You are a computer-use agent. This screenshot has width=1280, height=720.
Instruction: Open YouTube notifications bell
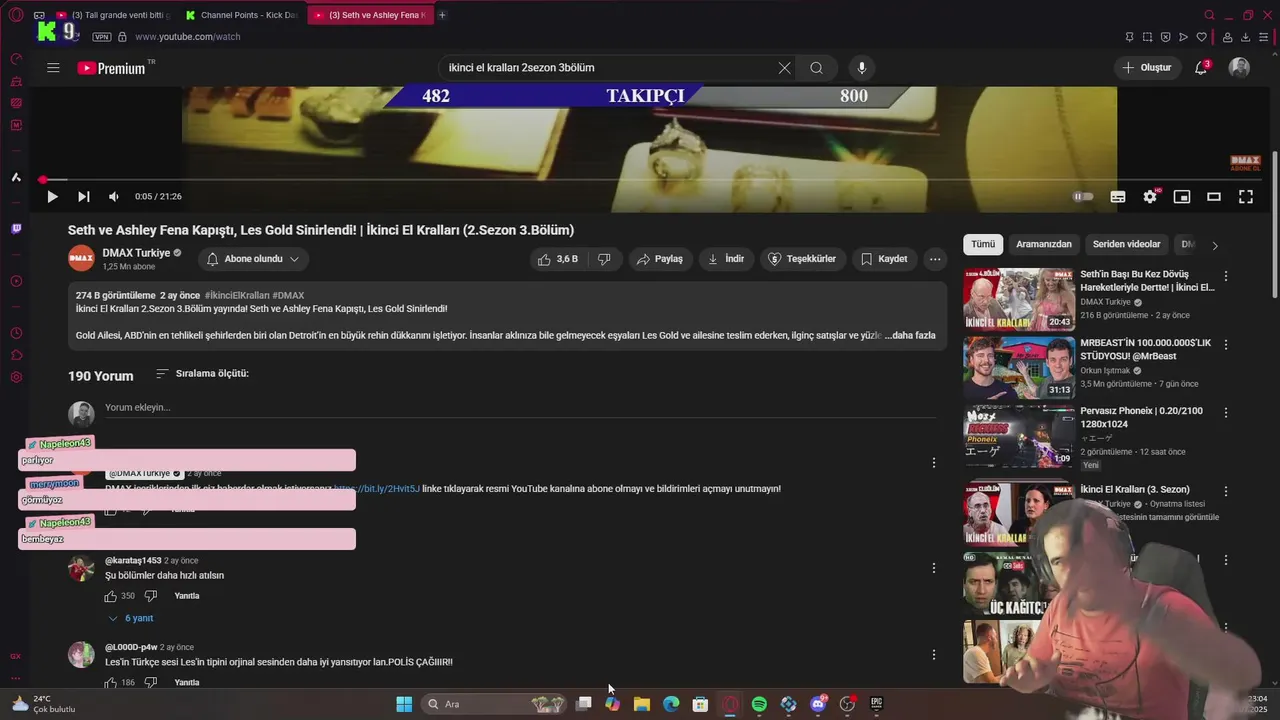[1201, 68]
